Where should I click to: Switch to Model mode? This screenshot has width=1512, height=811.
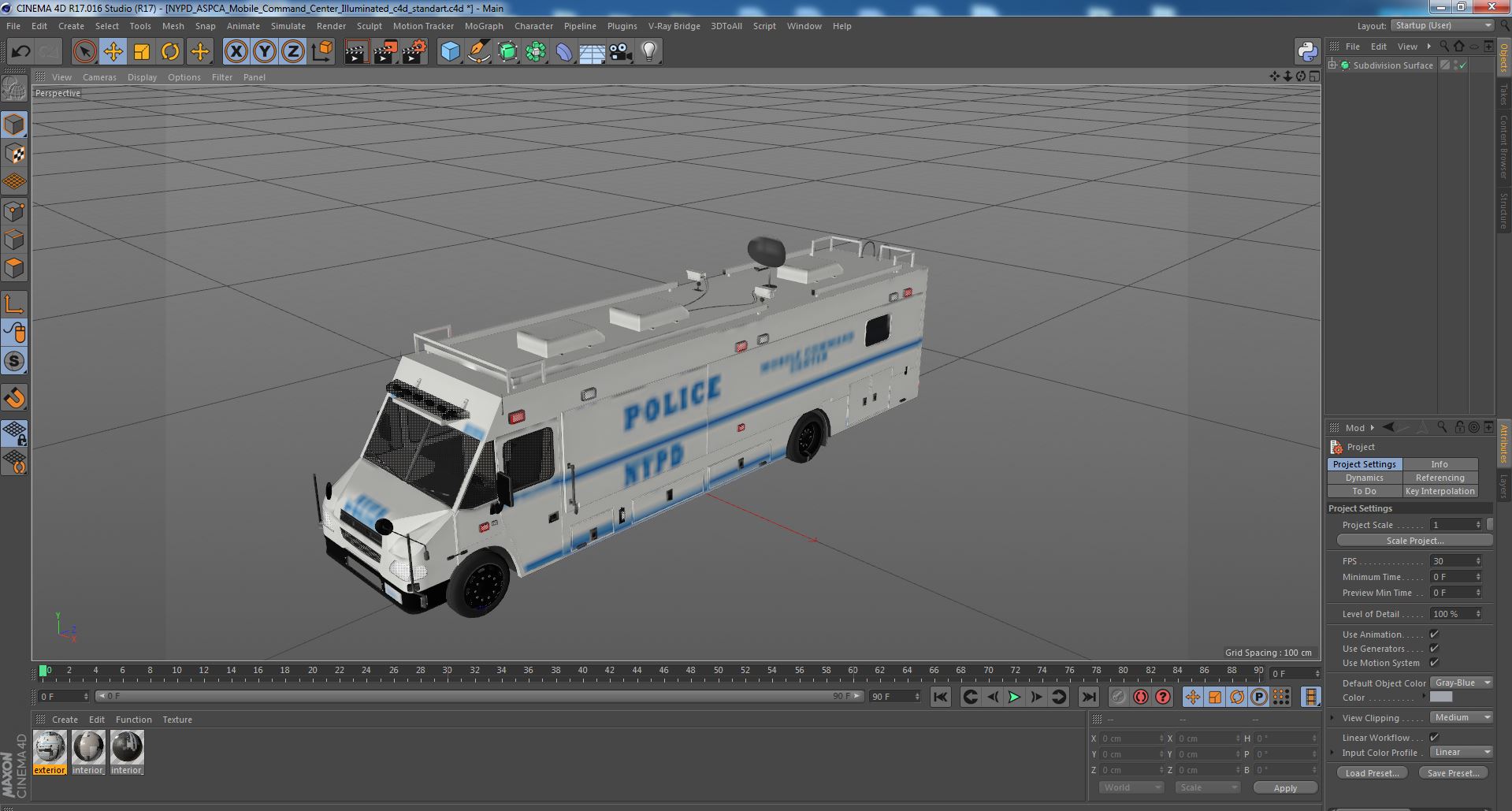point(14,125)
